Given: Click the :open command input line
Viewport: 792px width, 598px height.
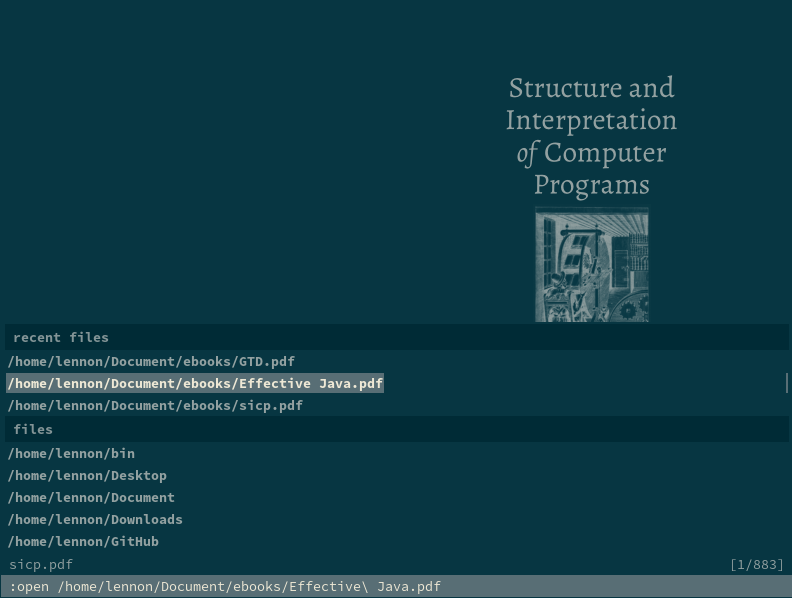Looking at the screenshot, I should click(x=396, y=586).
